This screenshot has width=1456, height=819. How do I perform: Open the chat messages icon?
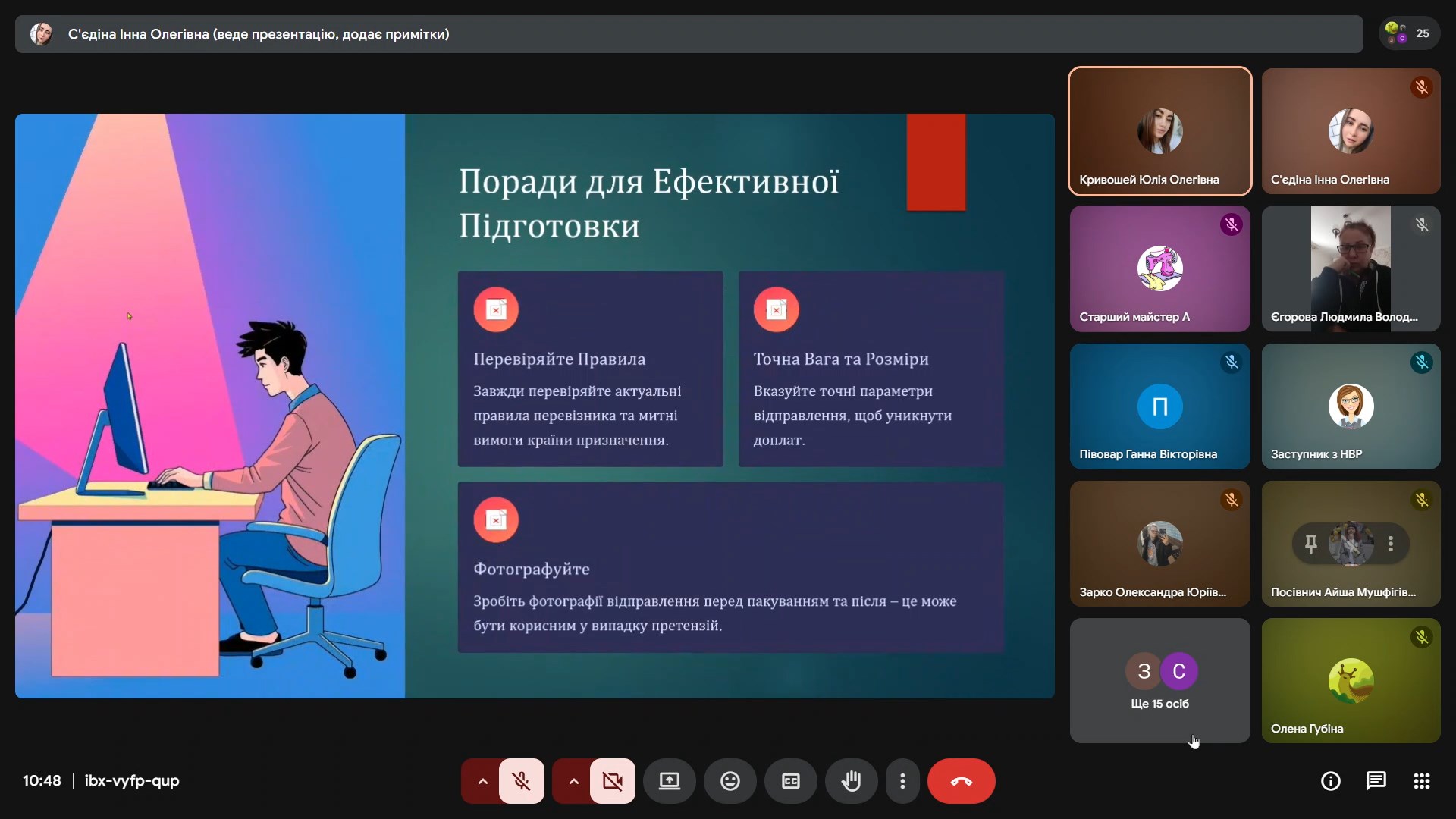[1376, 781]
